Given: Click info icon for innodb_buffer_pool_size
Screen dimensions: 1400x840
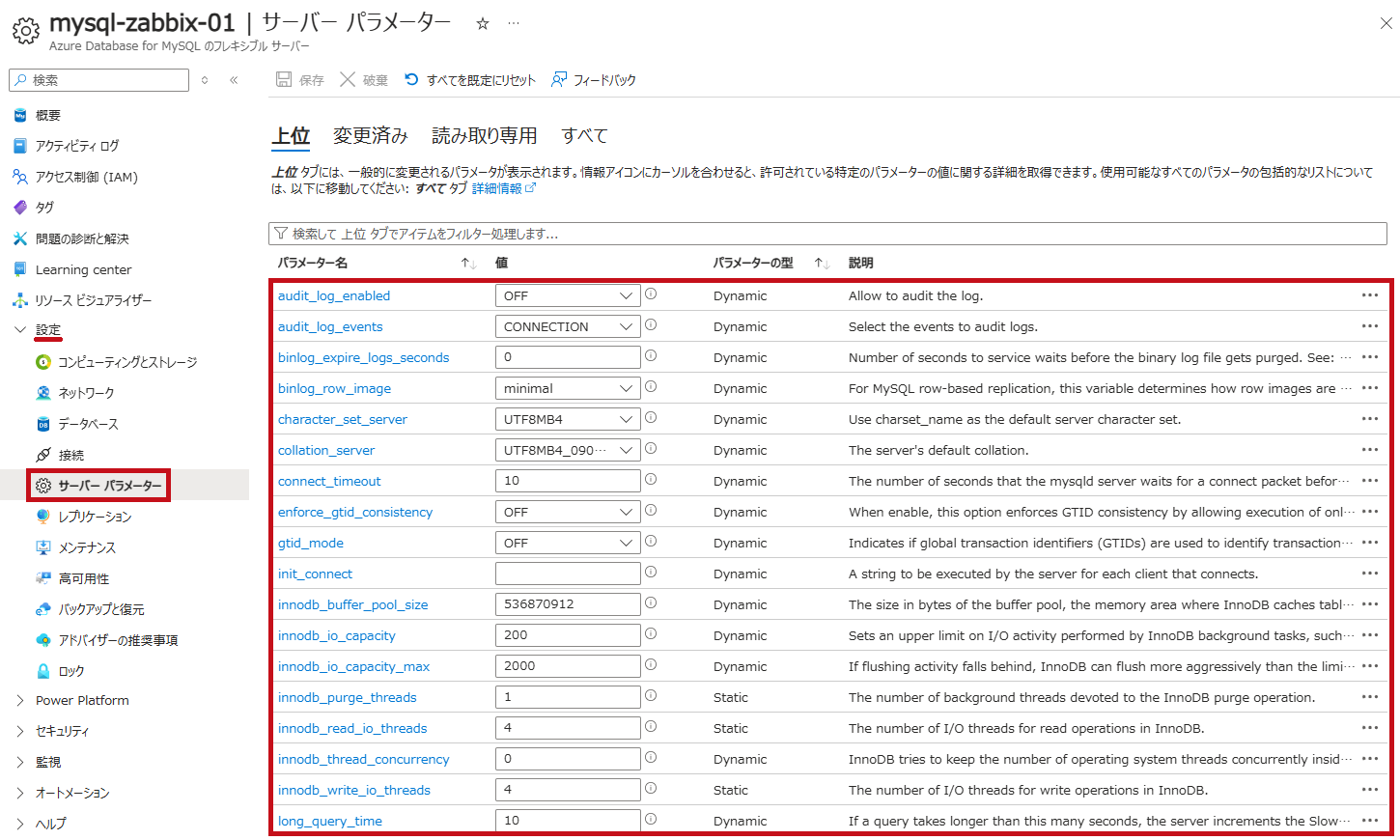Looking at the screenshot, I should click(651, 602).
